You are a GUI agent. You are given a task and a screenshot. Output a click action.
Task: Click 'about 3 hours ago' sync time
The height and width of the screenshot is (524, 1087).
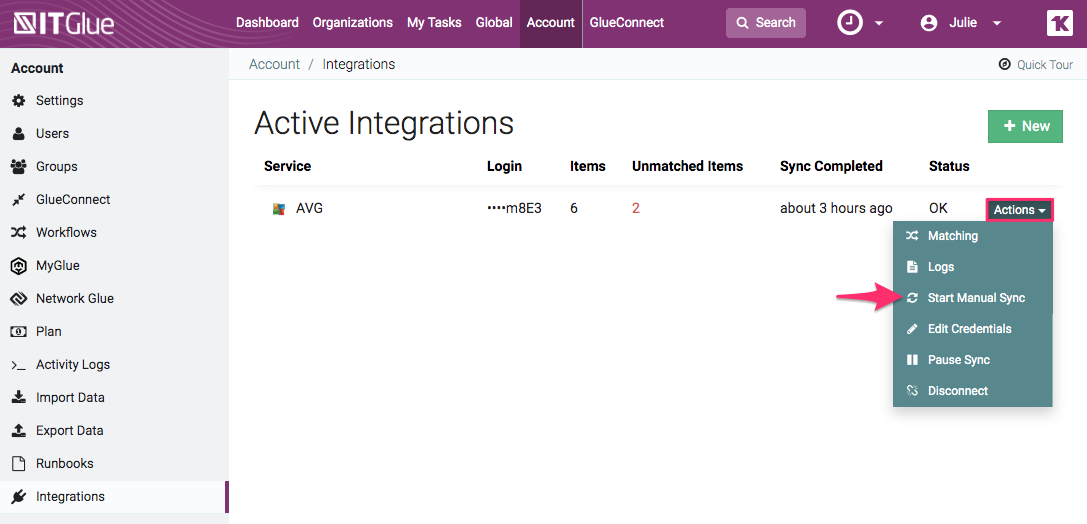(x=836, y=208)
